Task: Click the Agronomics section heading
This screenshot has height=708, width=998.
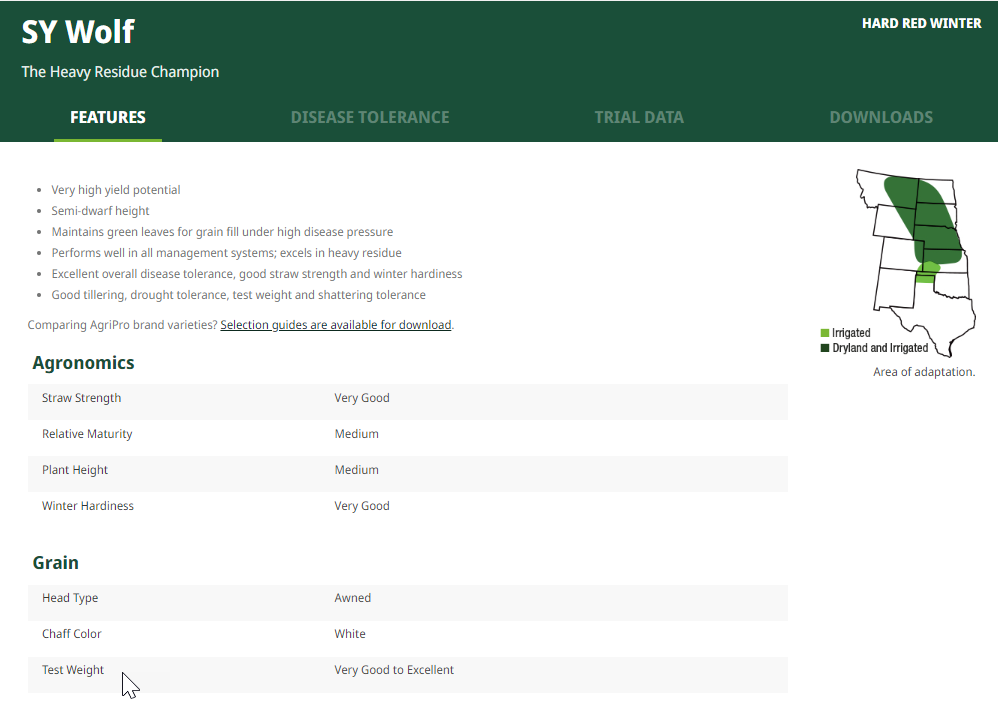Action: 83,363
